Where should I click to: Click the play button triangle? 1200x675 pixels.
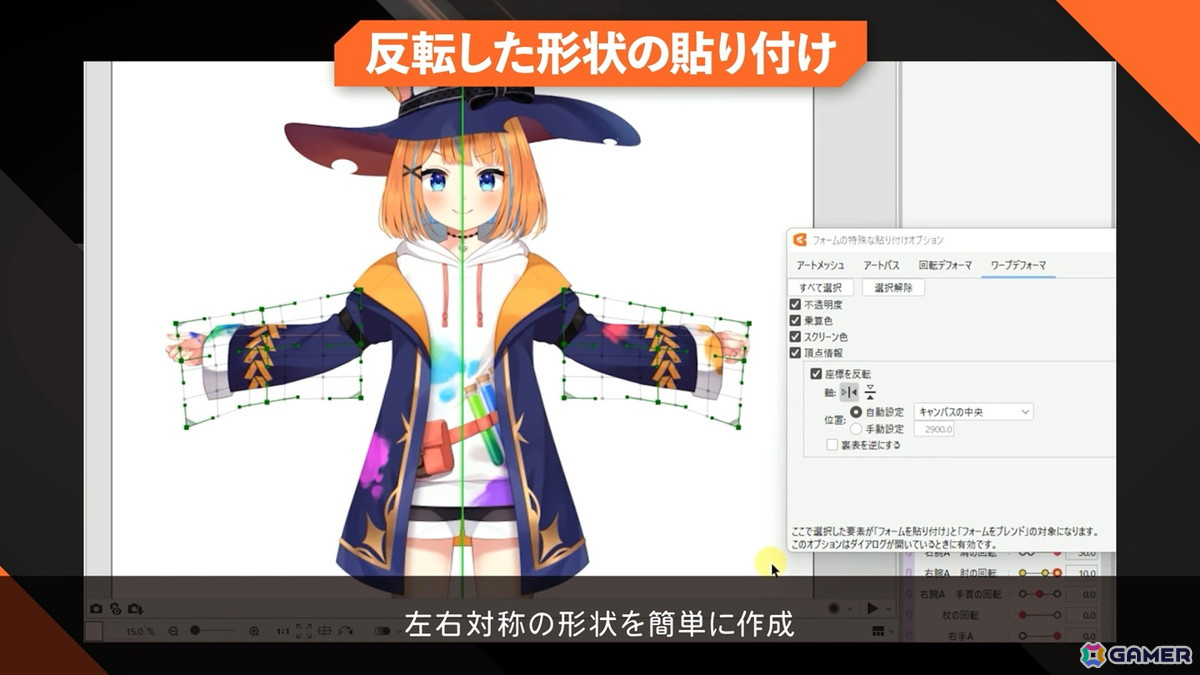872,608
